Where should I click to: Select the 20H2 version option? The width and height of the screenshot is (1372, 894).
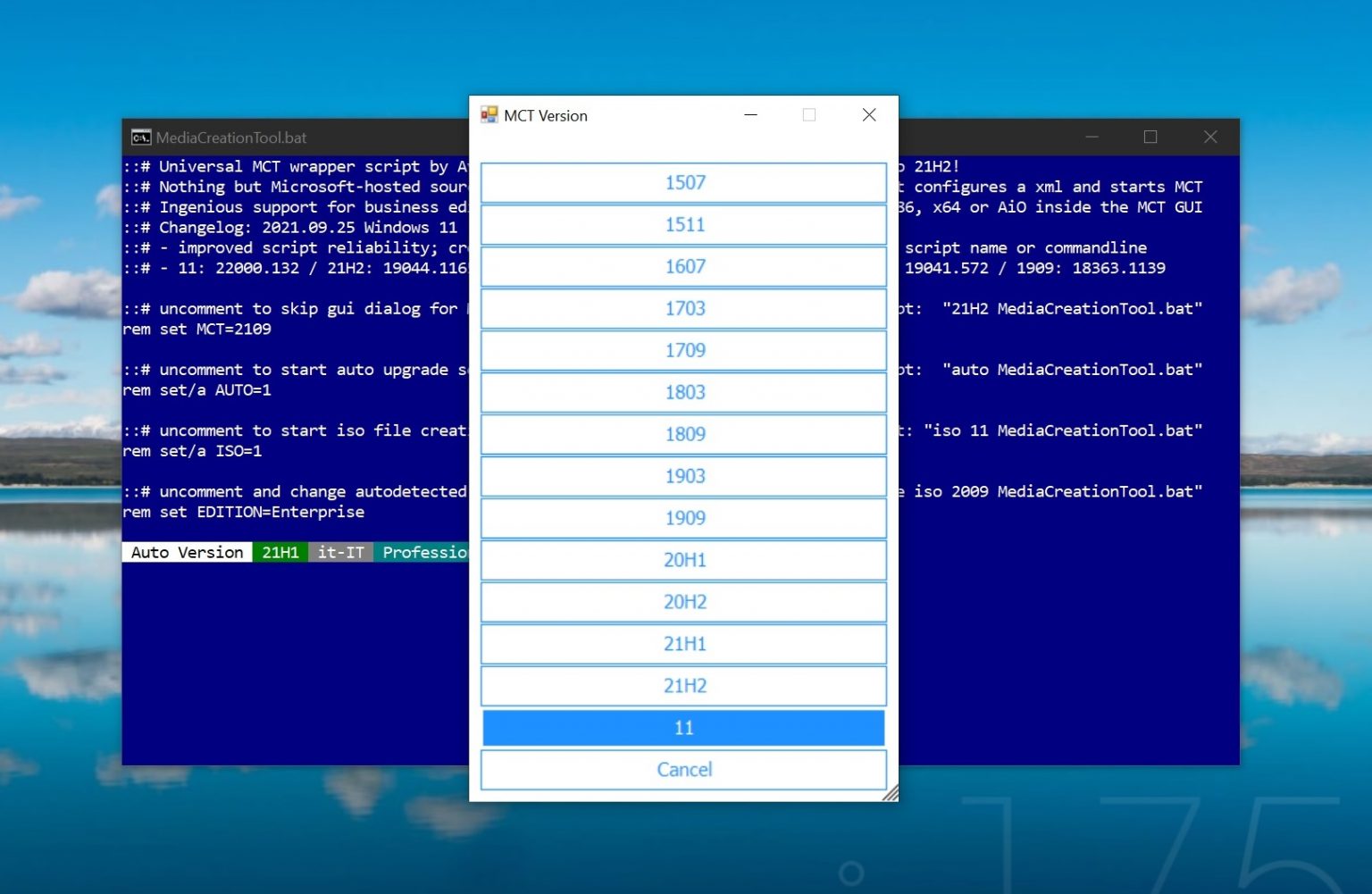683,602
